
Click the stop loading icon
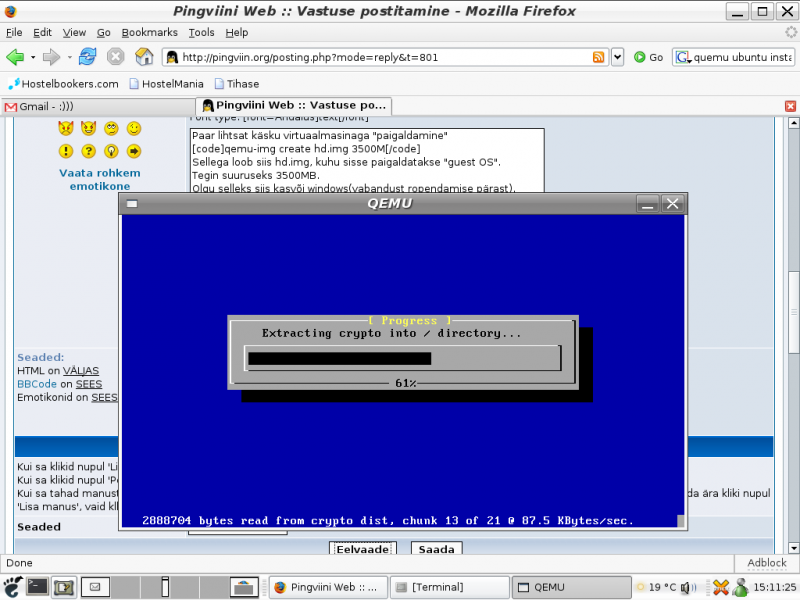(115, 57)
